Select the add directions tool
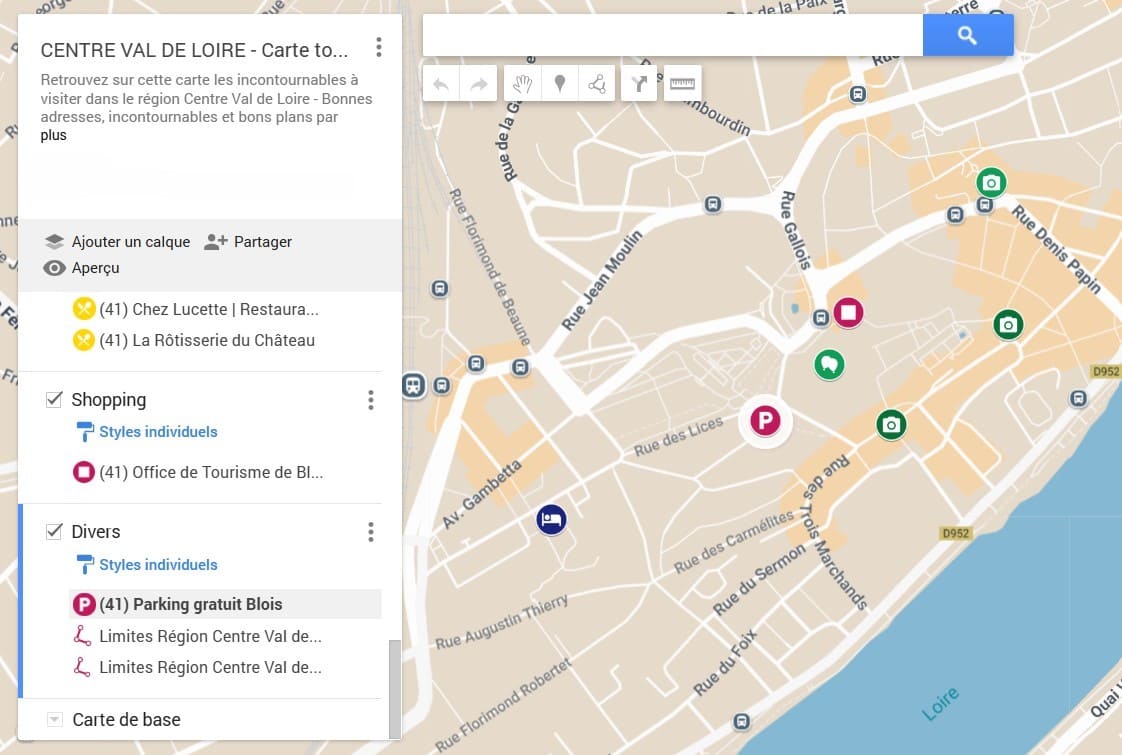 point(639,84)
